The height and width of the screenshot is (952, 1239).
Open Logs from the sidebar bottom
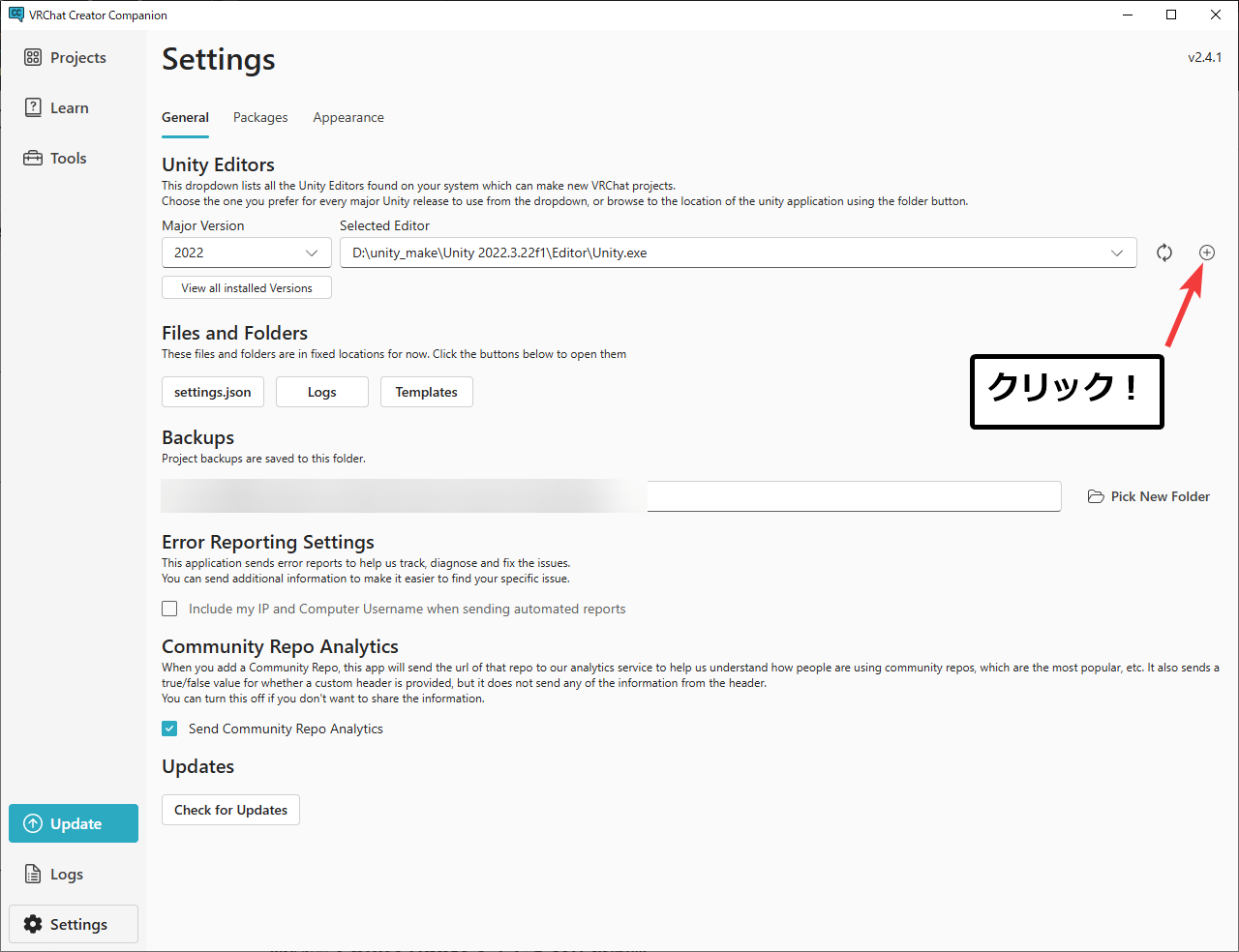pyautogui.click(x=74, y=874)
